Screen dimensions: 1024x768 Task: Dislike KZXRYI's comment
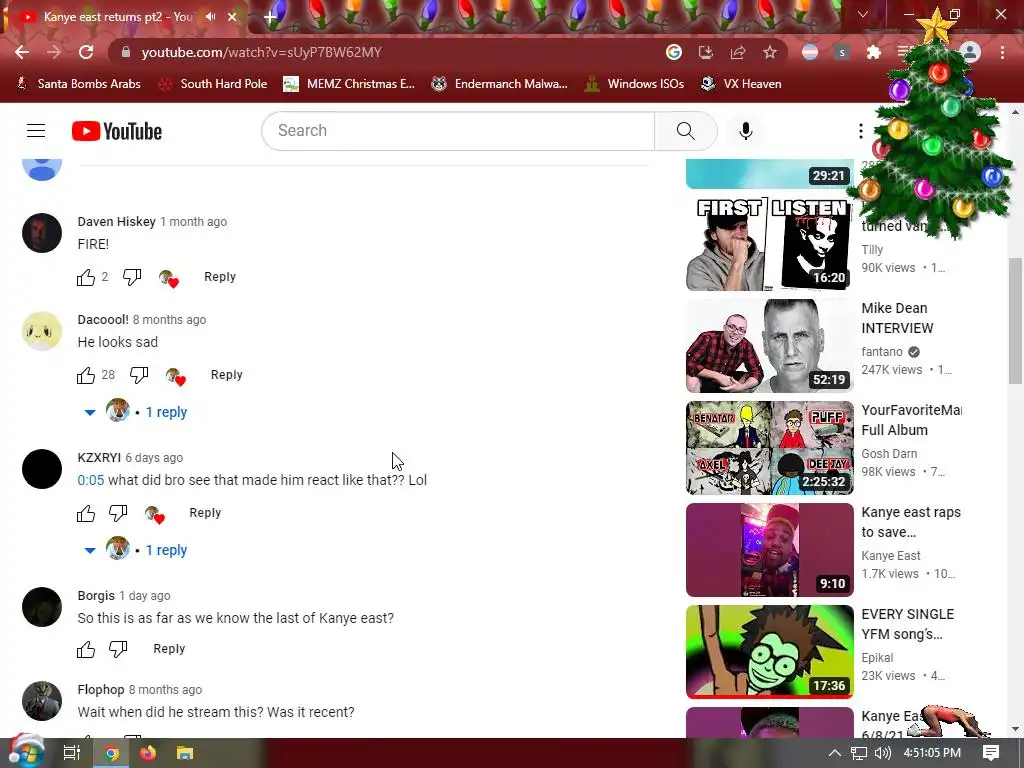pos(118,513)
